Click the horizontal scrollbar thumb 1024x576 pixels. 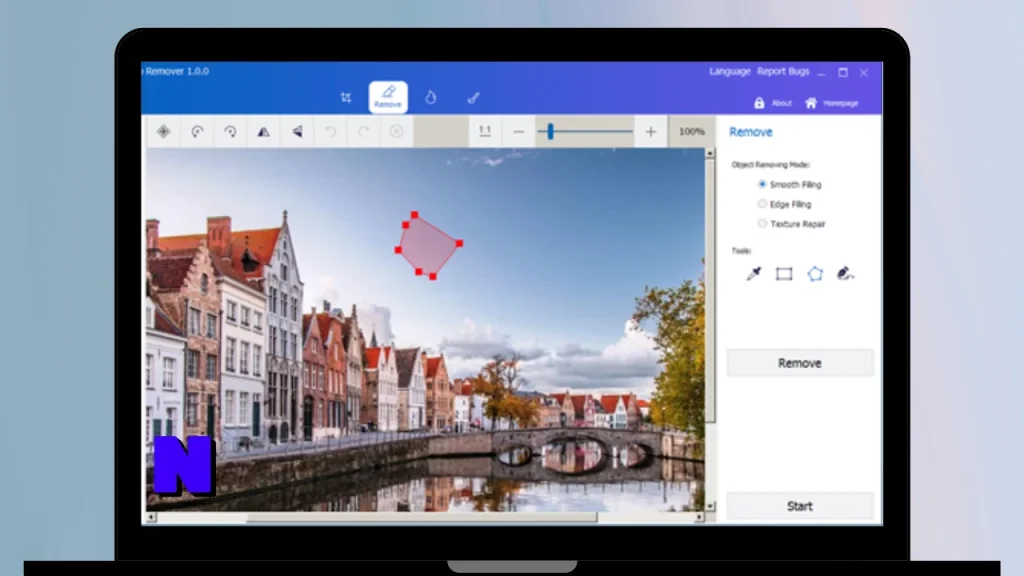421,517
